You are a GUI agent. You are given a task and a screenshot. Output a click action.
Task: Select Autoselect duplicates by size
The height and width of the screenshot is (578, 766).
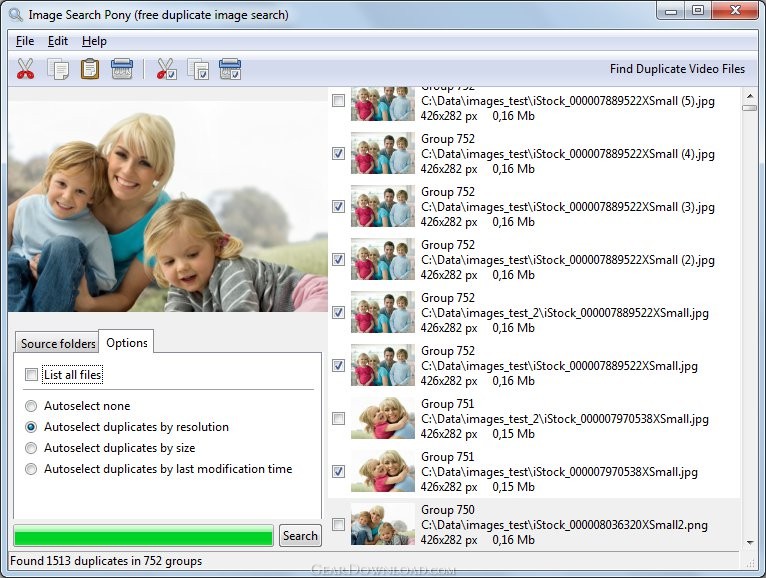click(31, 448)
